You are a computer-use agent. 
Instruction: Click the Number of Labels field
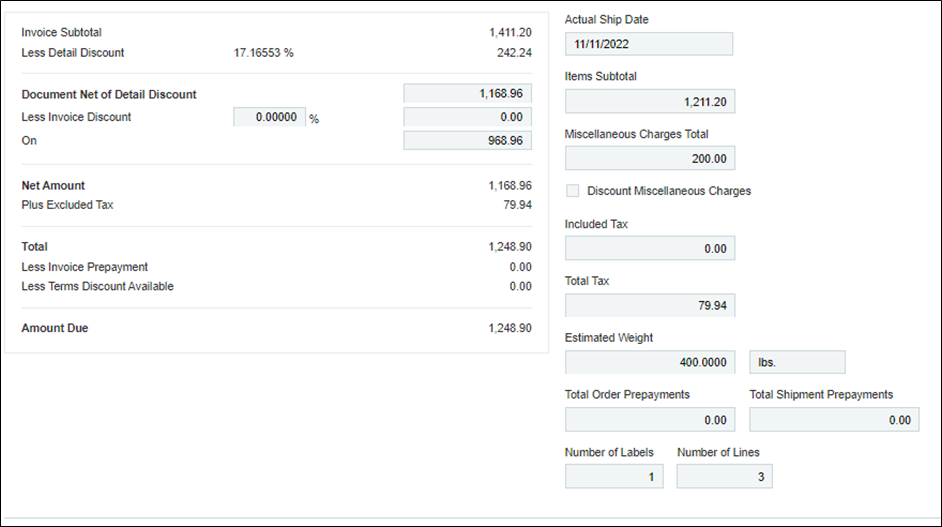point(614,477)
